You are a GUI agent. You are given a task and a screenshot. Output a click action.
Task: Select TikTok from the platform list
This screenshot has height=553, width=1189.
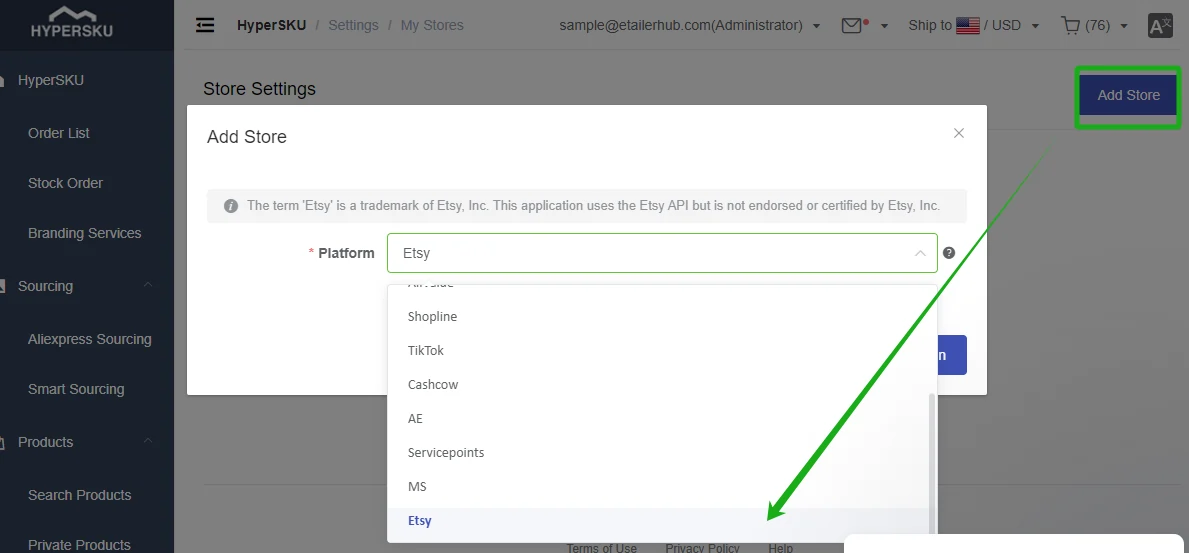tap(658, 350)
